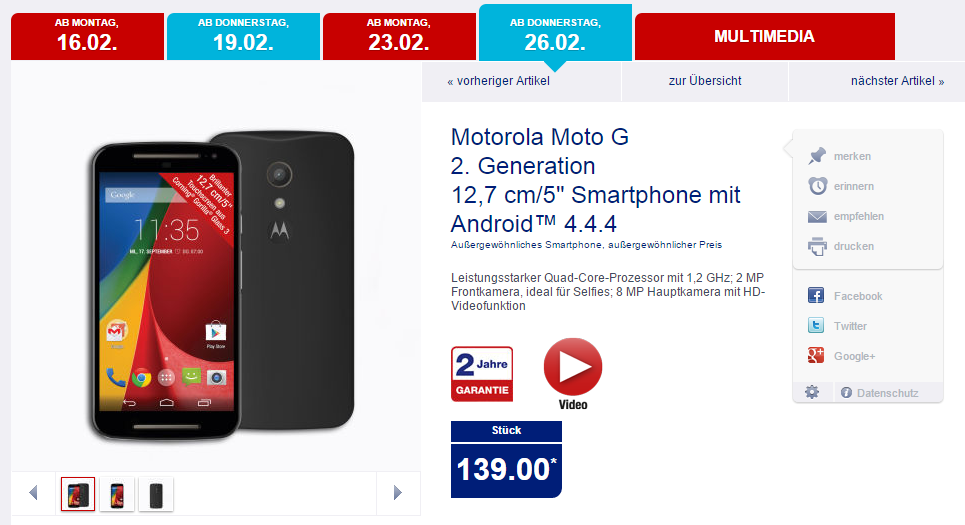
Task: Select the second phone thumbnail
Action: pos(117,494)
